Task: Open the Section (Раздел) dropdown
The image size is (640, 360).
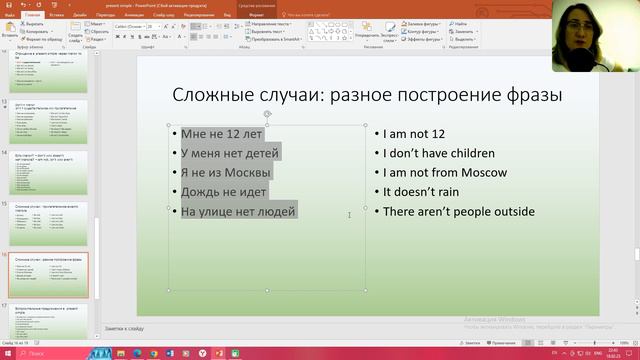Action: 96,39
